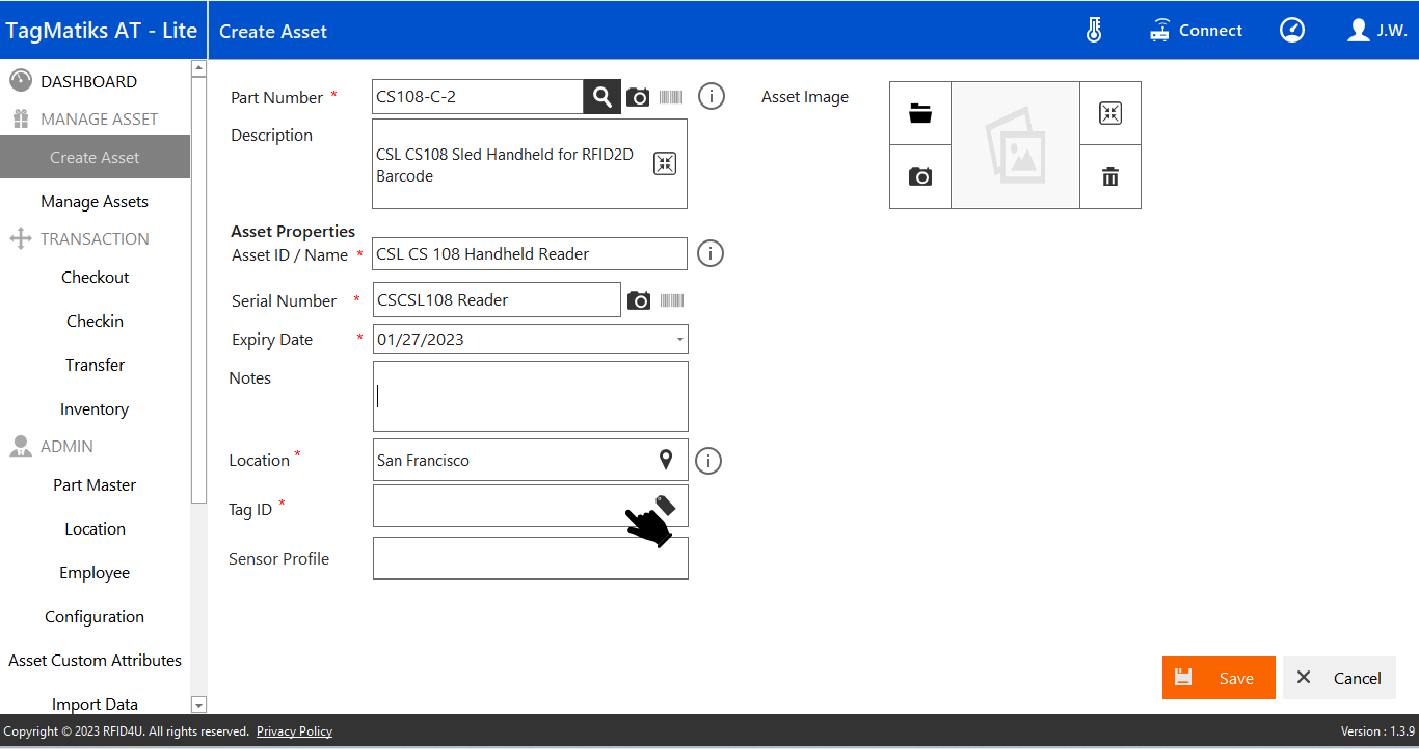Open the Privacy Policy link

click(x=294, y=731)
